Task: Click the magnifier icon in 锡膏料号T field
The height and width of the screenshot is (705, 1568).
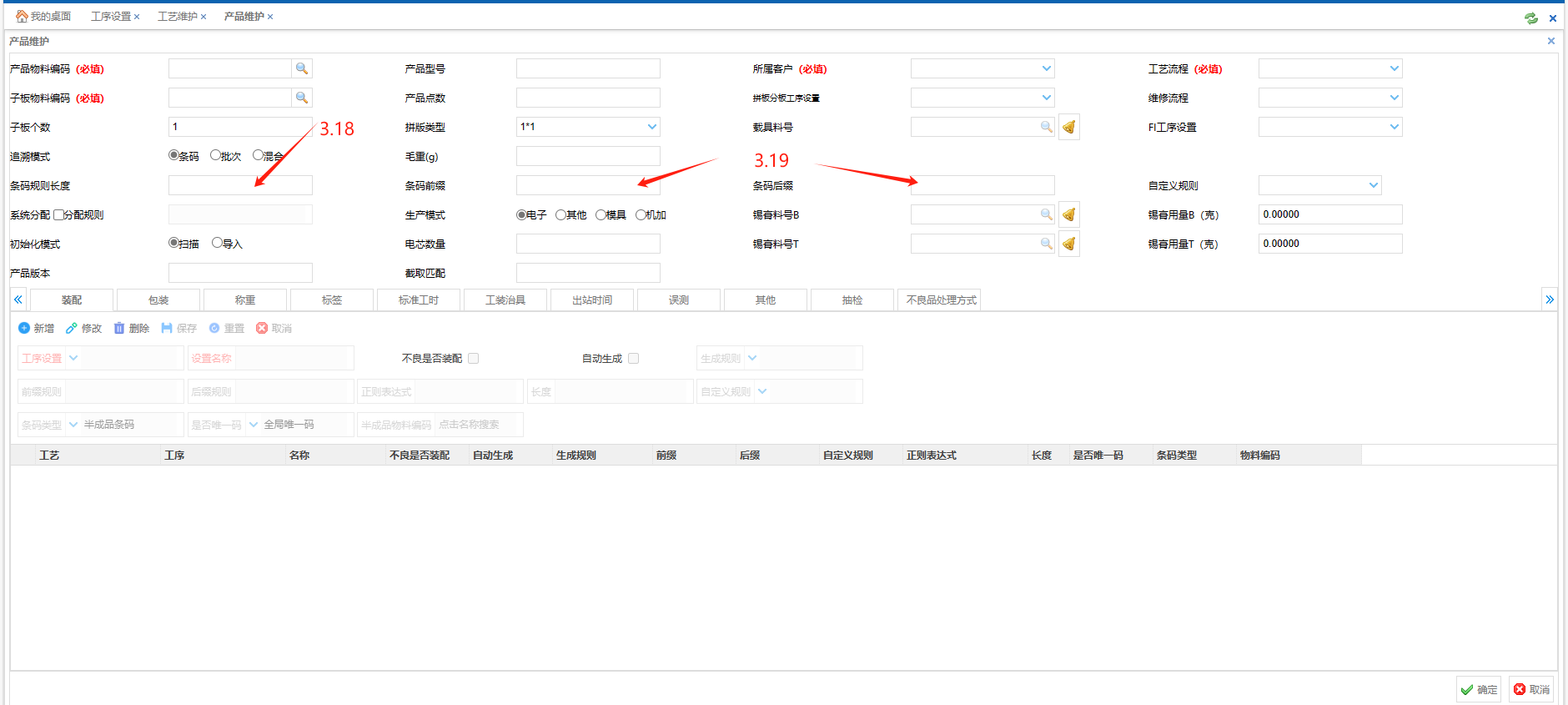Action: point(1046,244)
